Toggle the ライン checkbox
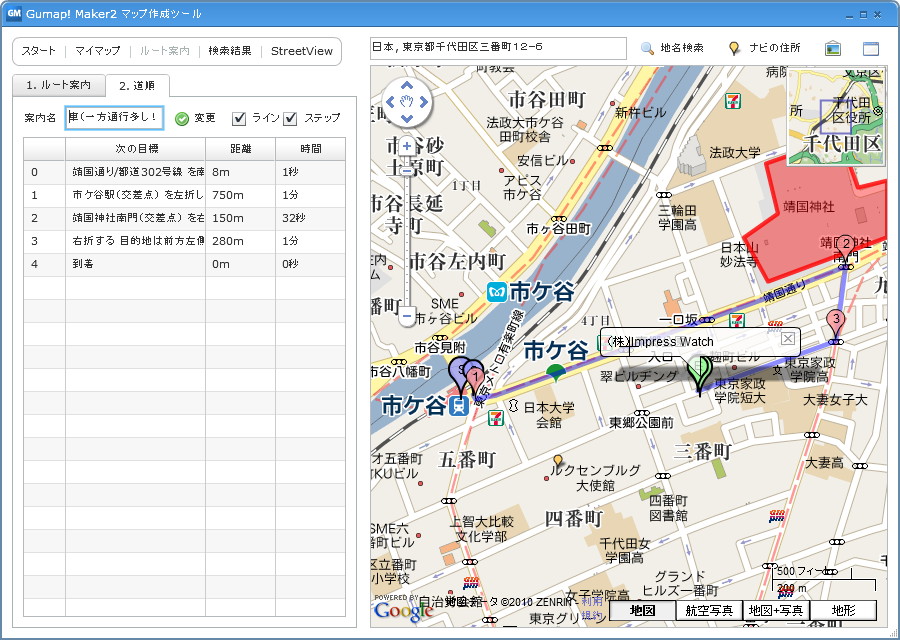Screen dimensions: 900x640 coord(238,117)
